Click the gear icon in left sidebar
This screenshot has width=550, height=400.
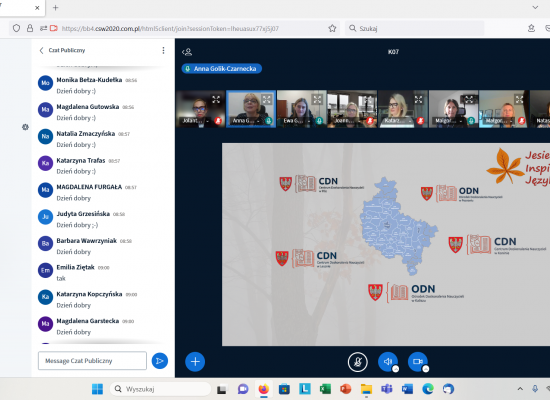25,127
